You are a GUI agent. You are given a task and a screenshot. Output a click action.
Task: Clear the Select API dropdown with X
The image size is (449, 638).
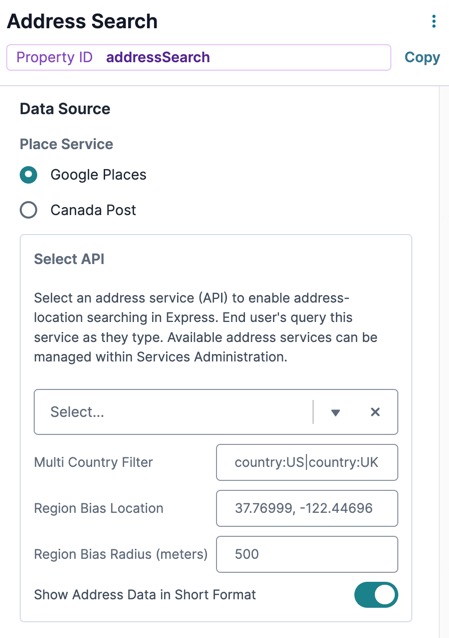pos(375,412)
